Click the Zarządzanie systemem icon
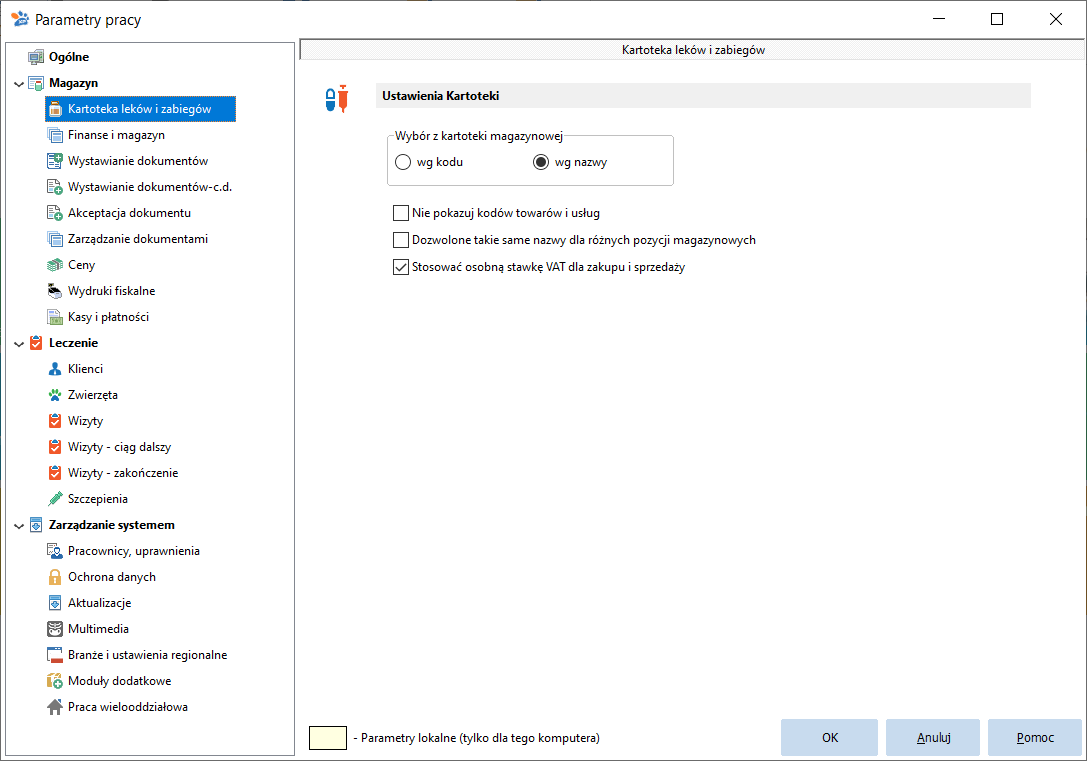Viewport: 1087px width, 761px height. pos(36,525)
